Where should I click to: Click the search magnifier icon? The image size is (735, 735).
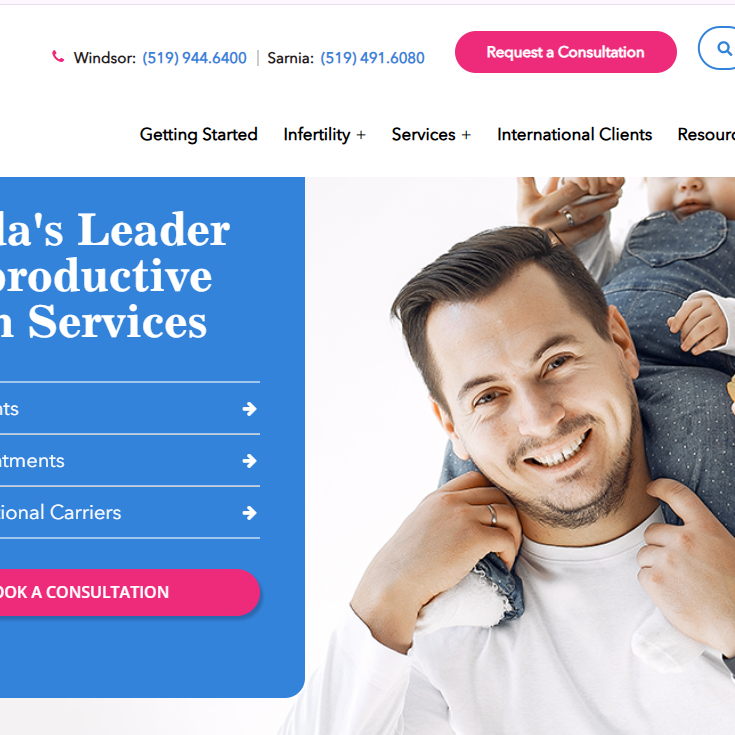click(724, 48)
